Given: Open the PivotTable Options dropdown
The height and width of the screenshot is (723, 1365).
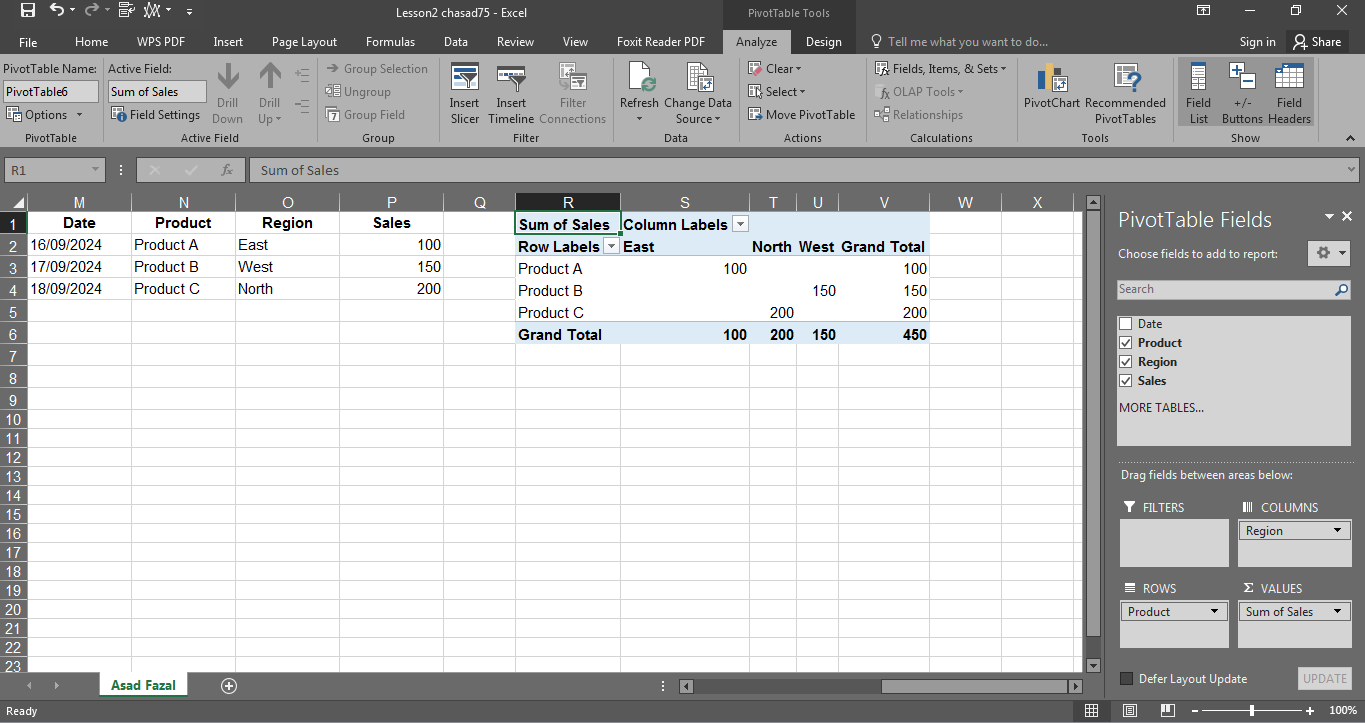Looking at the screenshot, I should [45, 115].
